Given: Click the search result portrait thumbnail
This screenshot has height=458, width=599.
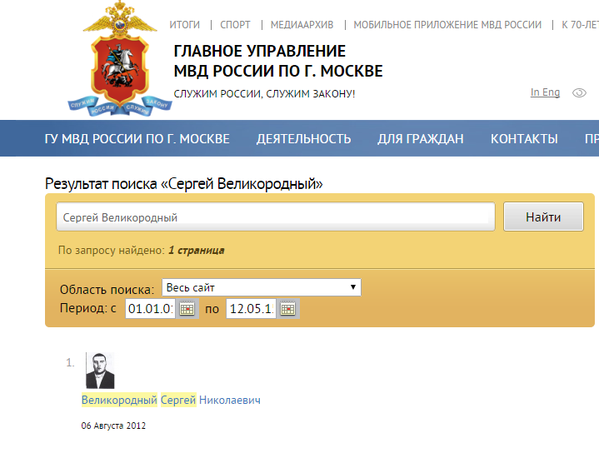Looking at the screenshot, I should (x=100, y=371).
